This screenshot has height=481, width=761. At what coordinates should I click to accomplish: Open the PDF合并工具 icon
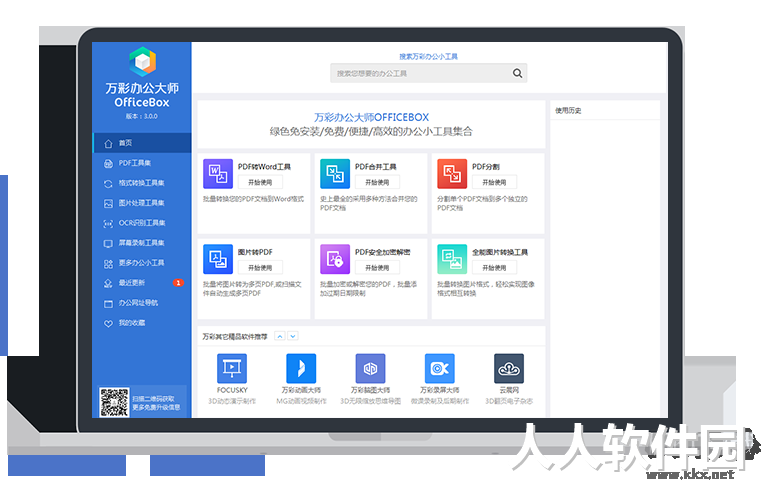click(335, 173)
